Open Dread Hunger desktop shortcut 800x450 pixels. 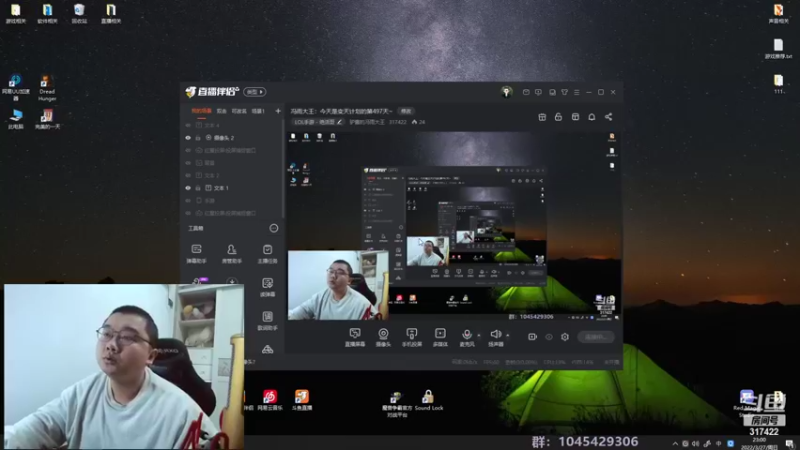47,88
